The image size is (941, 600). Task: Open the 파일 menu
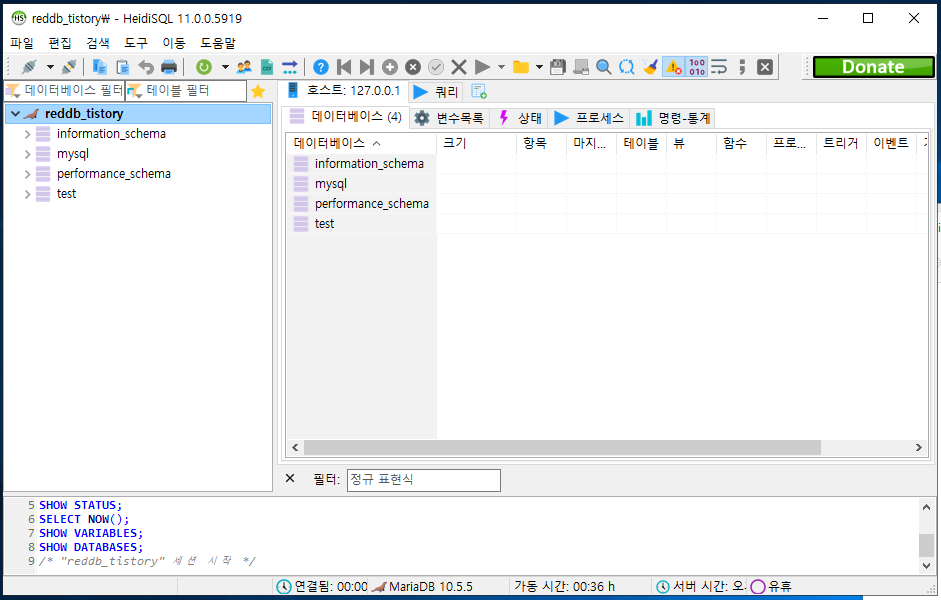pyautogui.click(x=22, y=43)
